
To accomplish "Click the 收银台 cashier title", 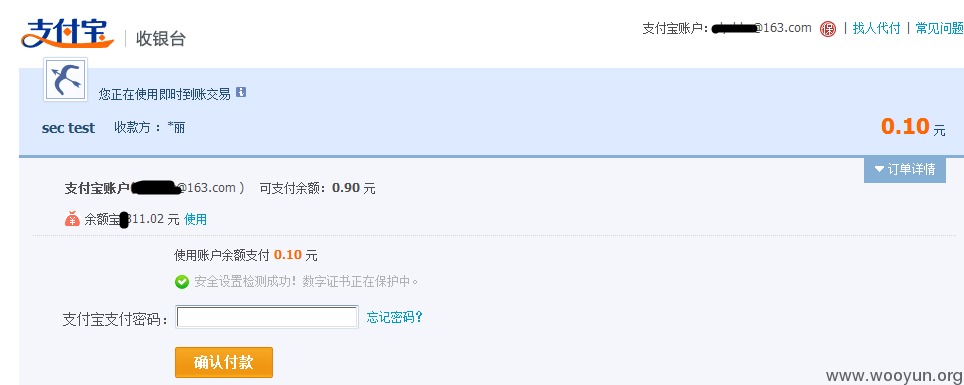I will click(161, 39).
